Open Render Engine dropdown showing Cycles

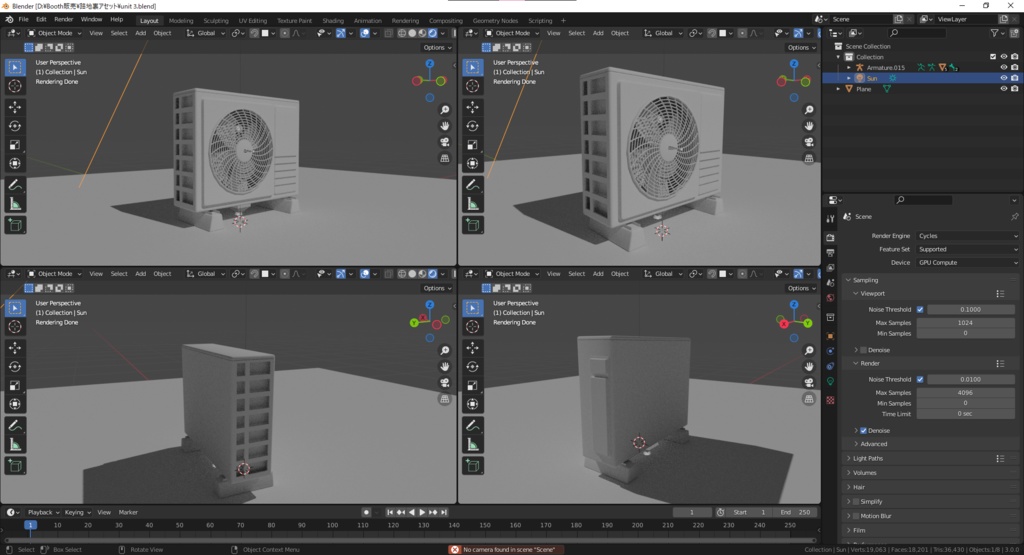967,236
